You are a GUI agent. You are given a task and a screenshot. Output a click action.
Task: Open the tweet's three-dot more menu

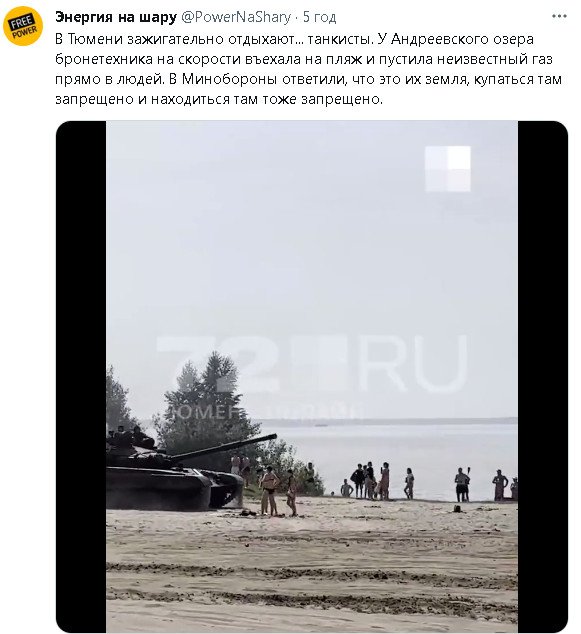point(559,16)
